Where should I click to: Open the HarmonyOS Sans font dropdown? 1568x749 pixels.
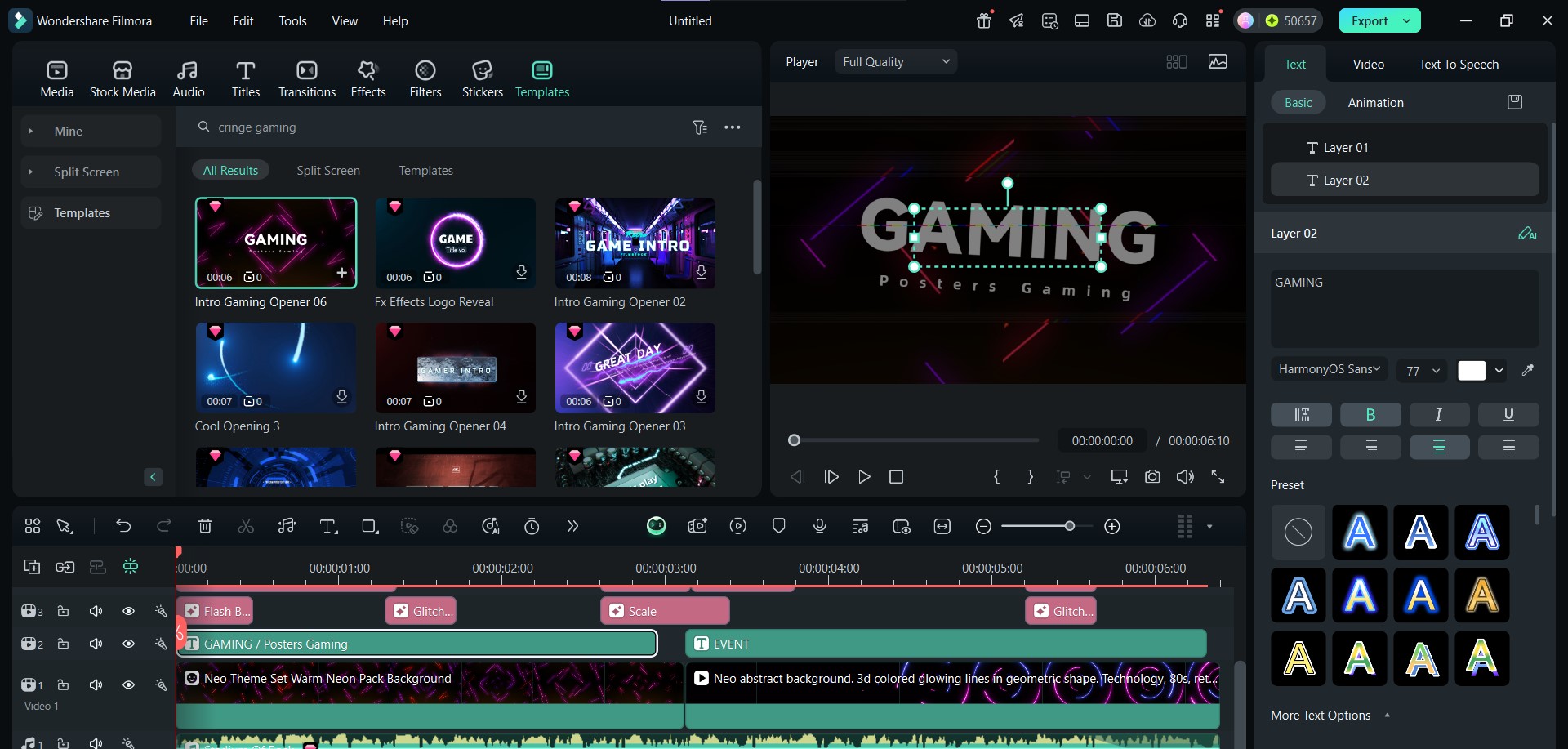click(x=1330, y=369)
